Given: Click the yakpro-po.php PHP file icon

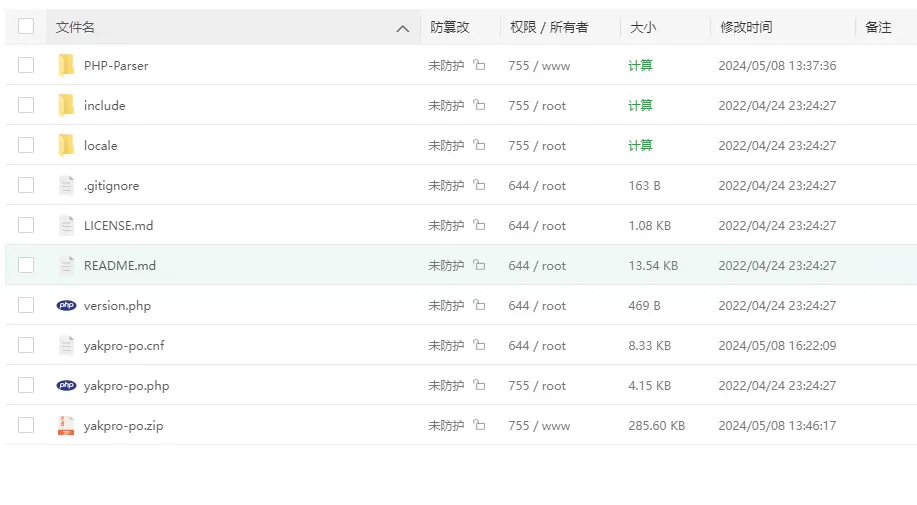Looking at the screenshot, I should pyautogui.click(x=66, y=386).
